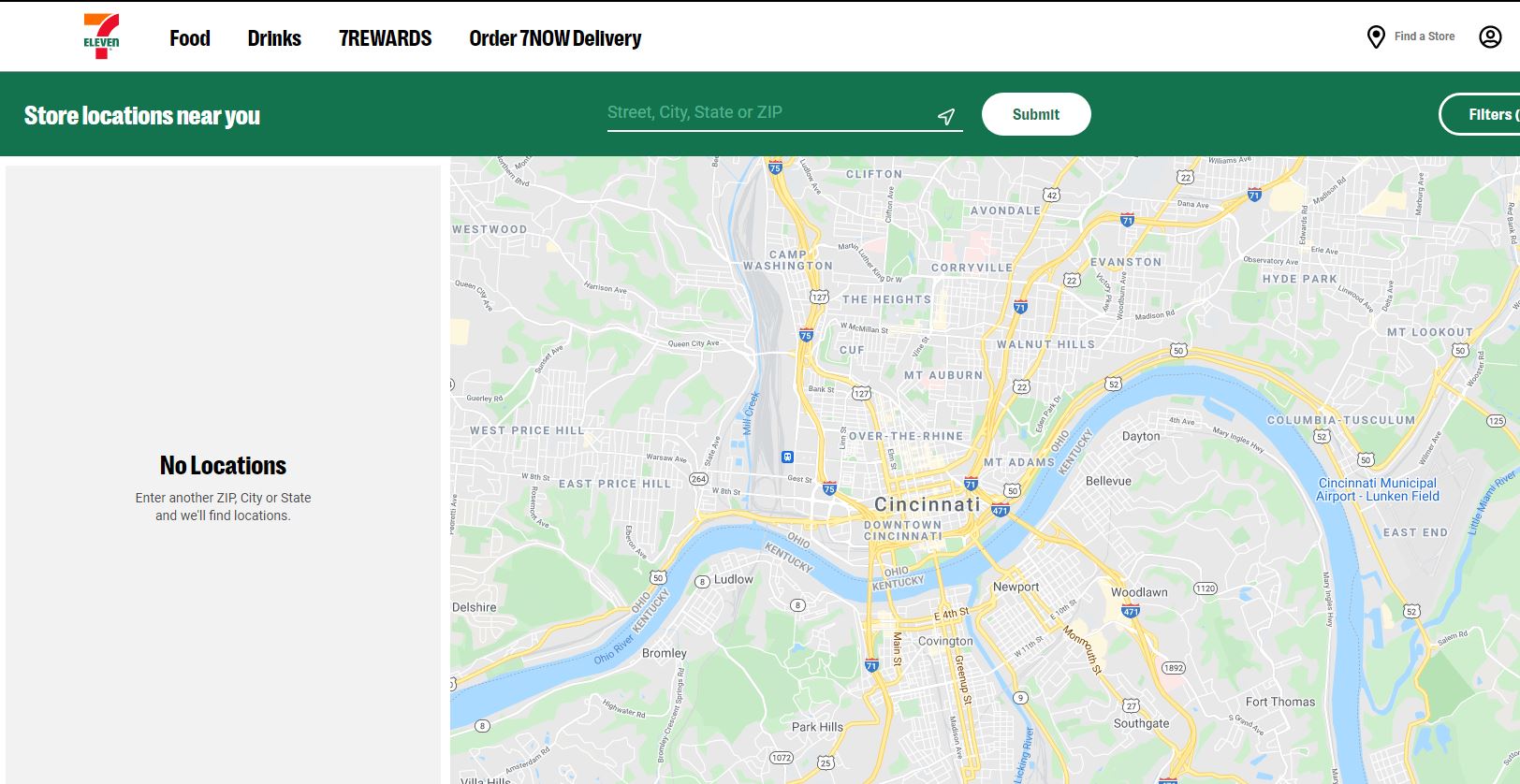This screenshot has height=784, width=1520.
Task: Click the Westwood map label
Action: click(x=490, y=229)
